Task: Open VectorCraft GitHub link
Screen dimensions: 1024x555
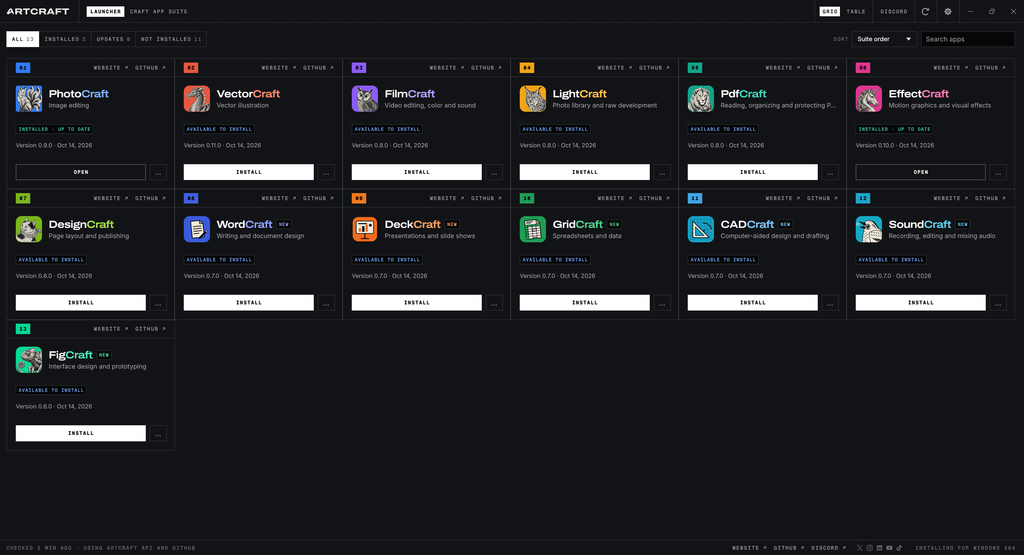Action: [318, 68]
